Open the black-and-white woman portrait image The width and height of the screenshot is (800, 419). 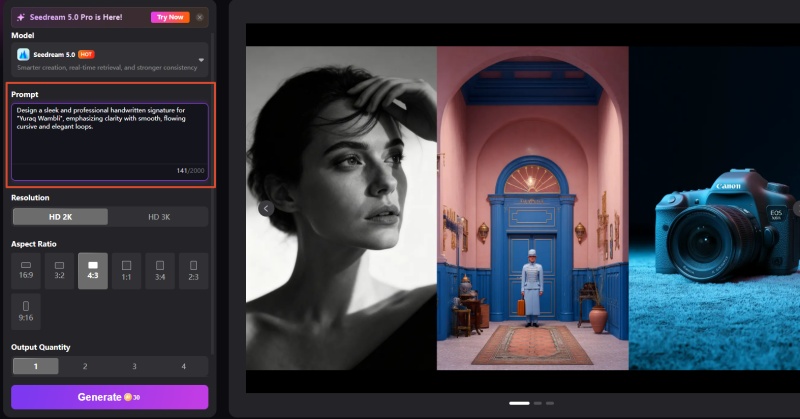[x=341, y=208]
